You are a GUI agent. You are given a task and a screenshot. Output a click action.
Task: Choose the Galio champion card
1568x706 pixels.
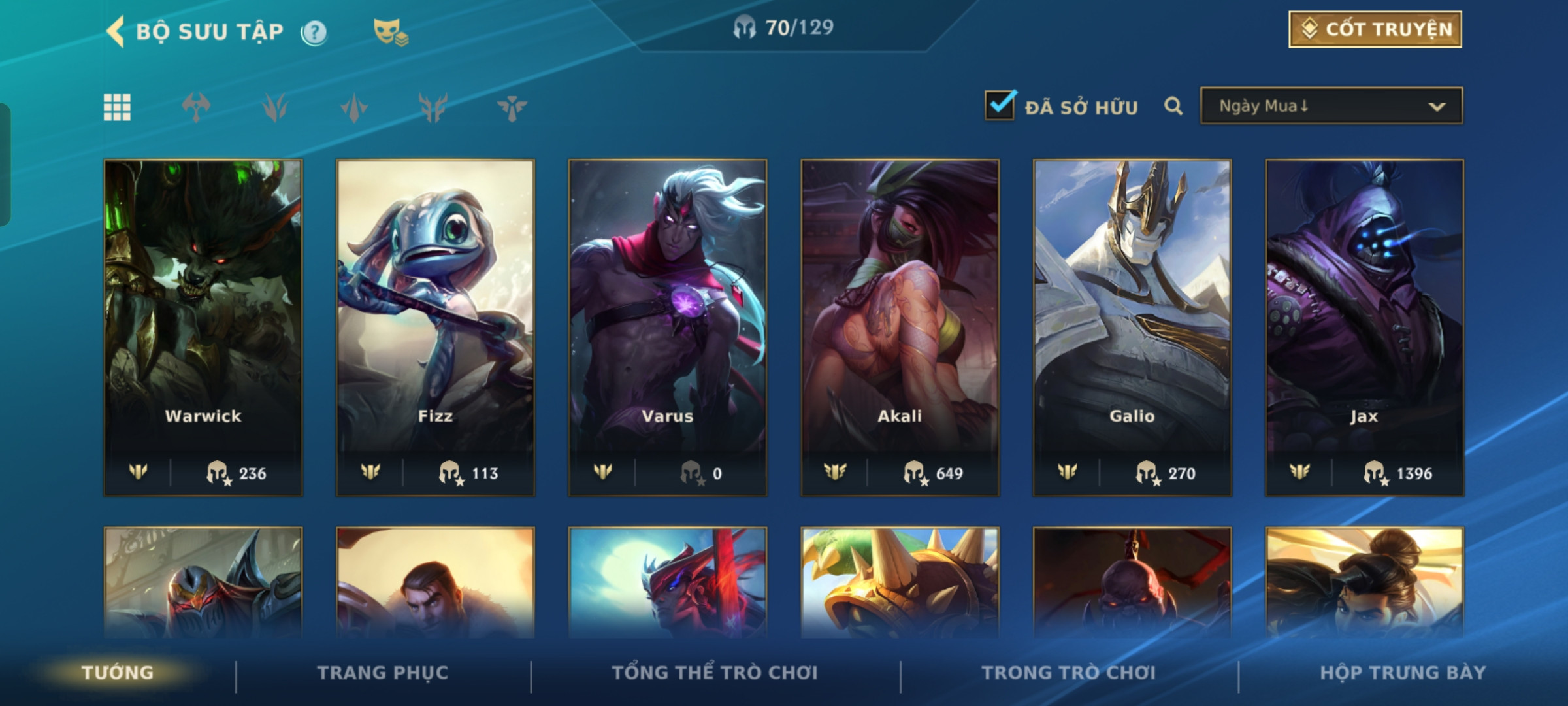[x=1132, y=328]
